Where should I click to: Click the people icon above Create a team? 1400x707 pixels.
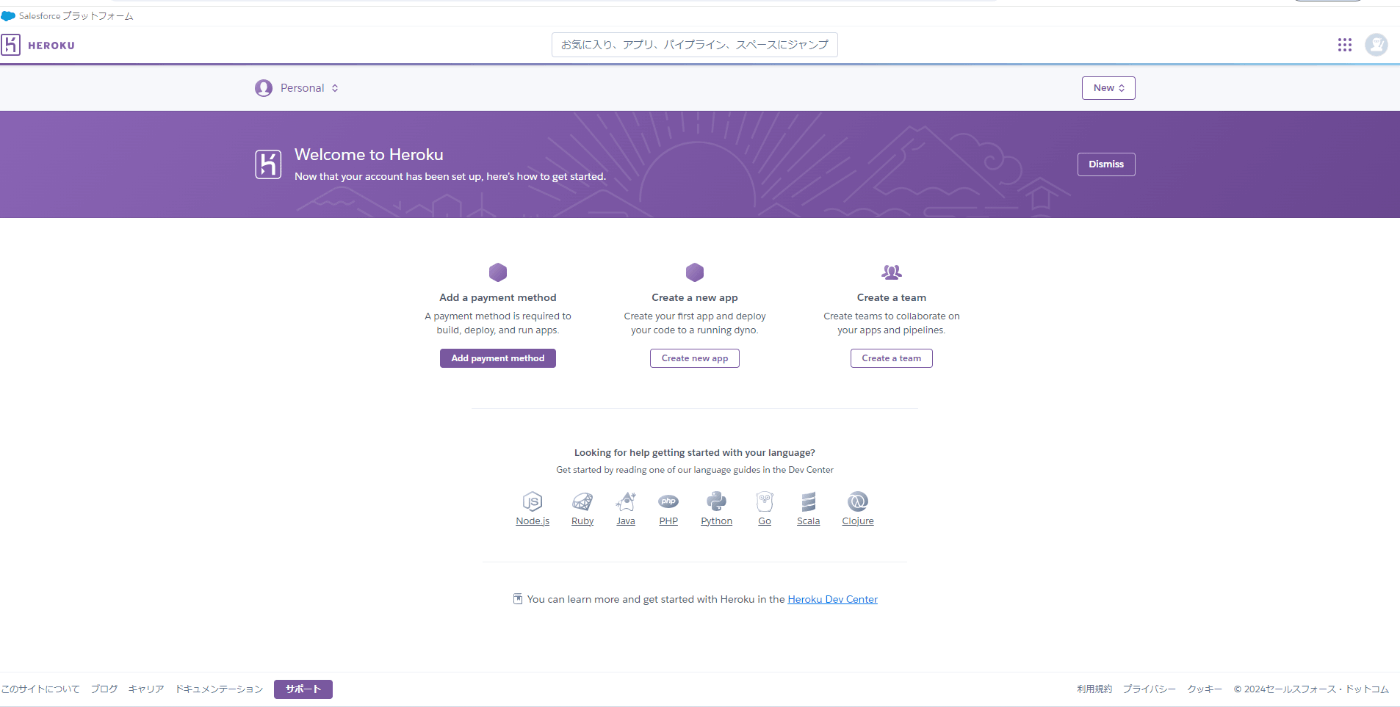click(892, 272)
